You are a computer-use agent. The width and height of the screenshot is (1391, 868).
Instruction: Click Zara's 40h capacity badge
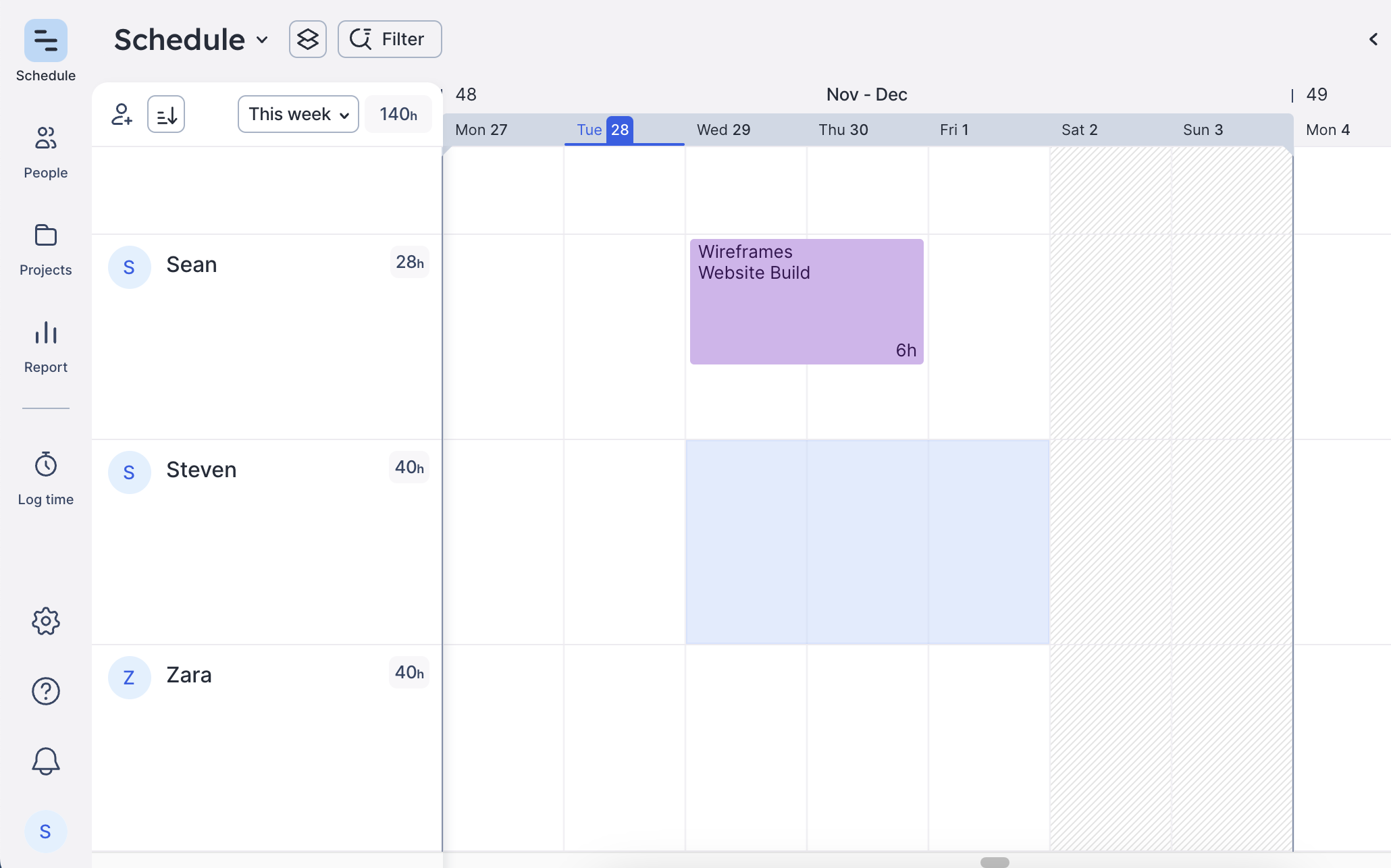point(409,672)
